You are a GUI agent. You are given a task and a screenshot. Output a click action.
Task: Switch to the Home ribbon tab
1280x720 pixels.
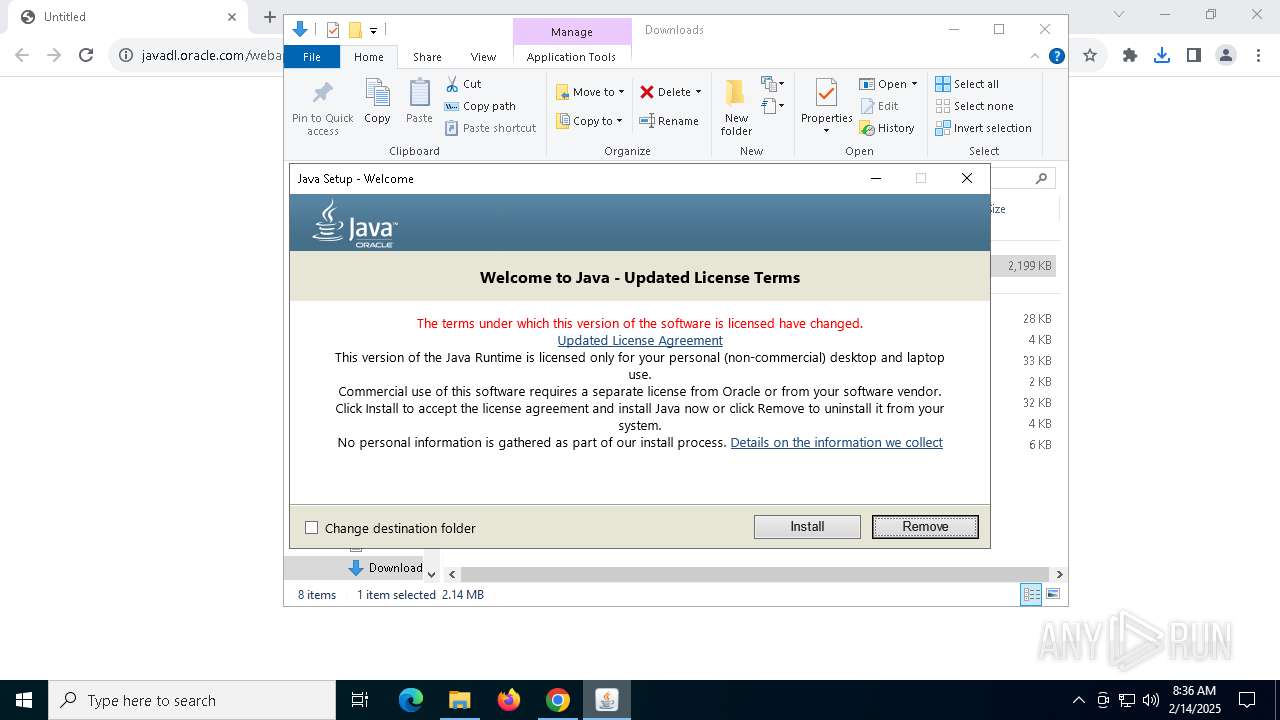(x=368, y=57)
